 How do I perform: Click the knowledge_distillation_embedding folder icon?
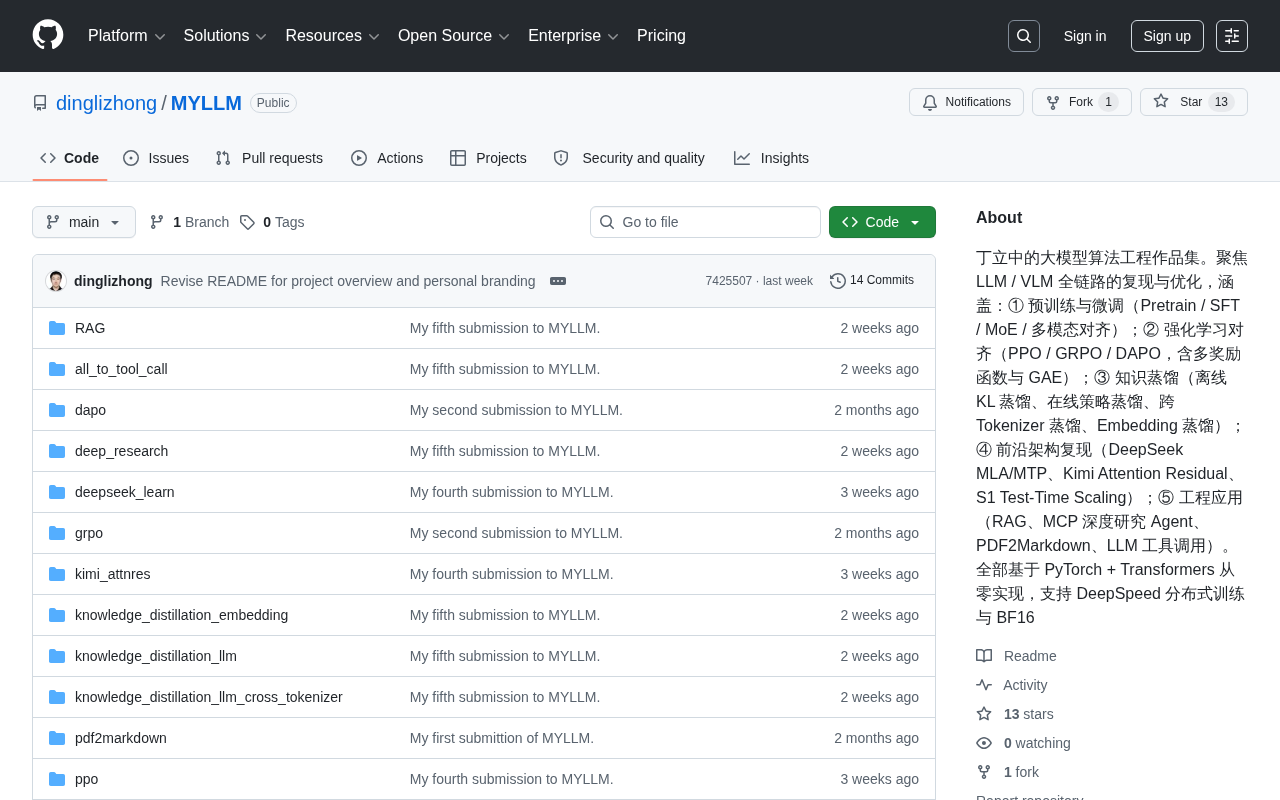pyautogui.click(x=57, y=615)
